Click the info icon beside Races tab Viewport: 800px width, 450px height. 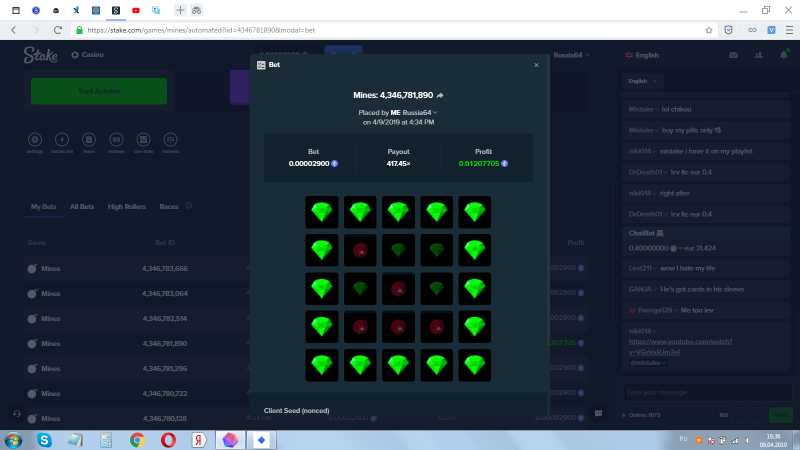click(x=189, y=206)
